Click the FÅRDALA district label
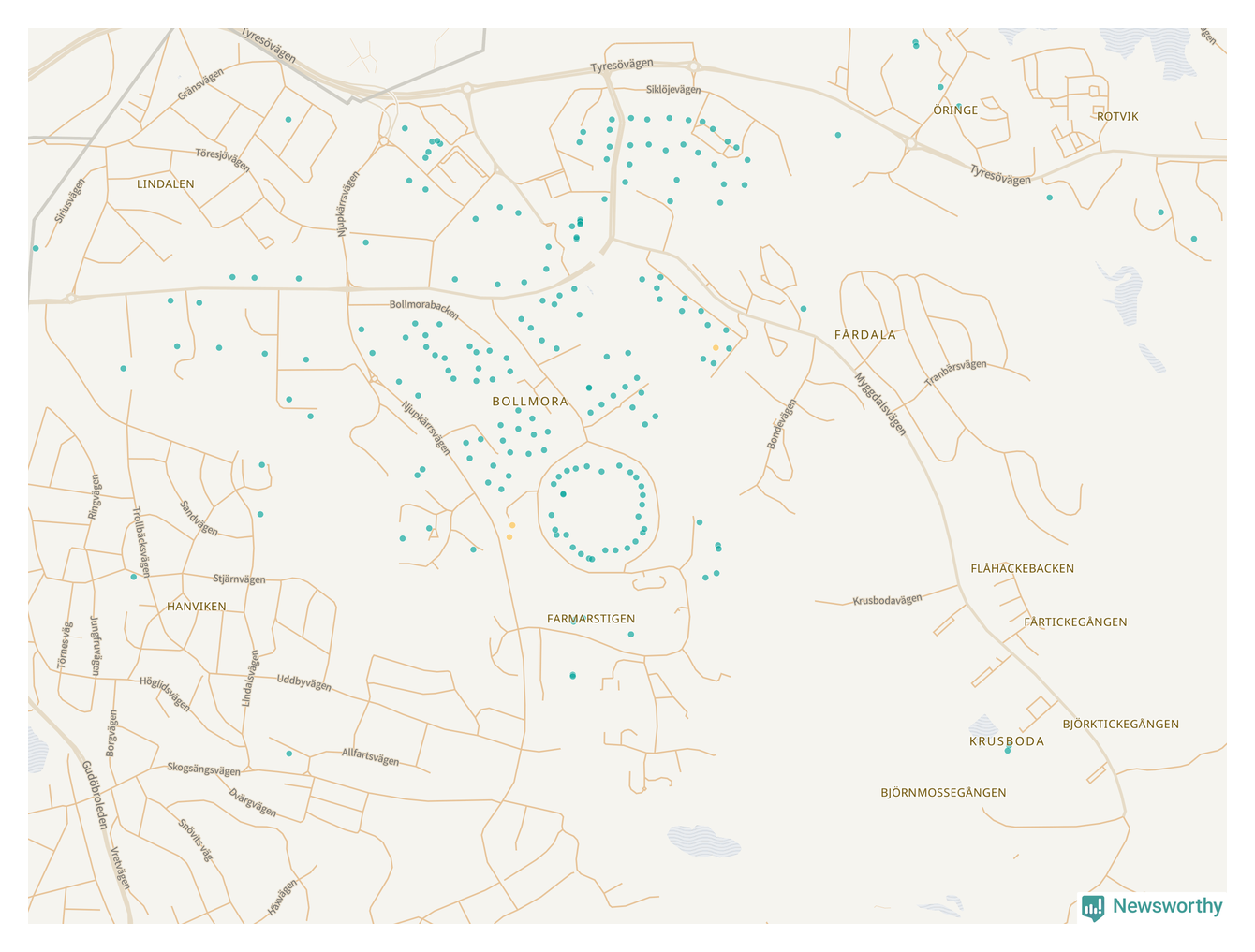Viewport: 1255px width, 952px height. point(864,335)
